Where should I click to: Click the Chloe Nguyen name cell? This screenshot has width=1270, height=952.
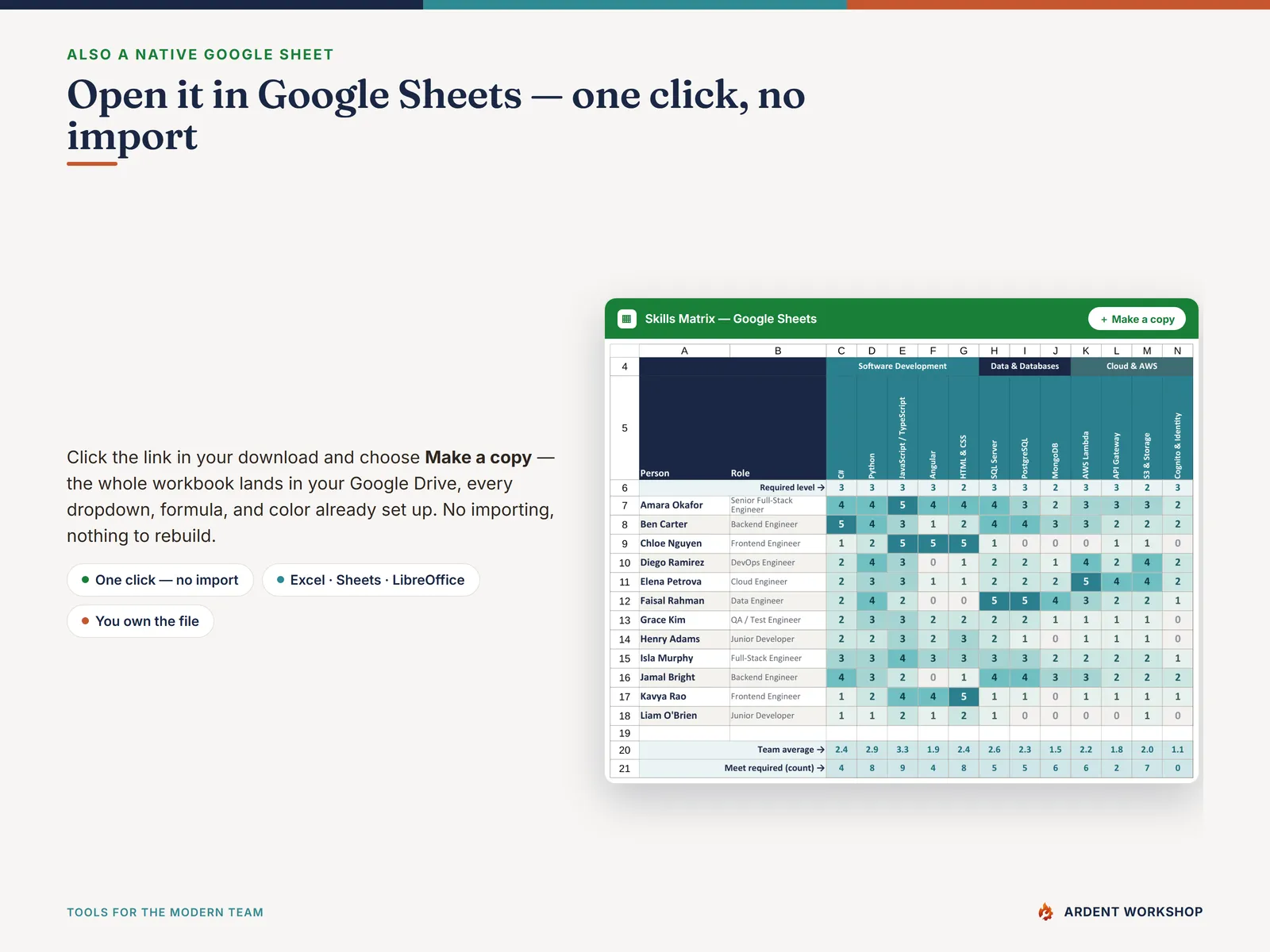tap(684, 543)
